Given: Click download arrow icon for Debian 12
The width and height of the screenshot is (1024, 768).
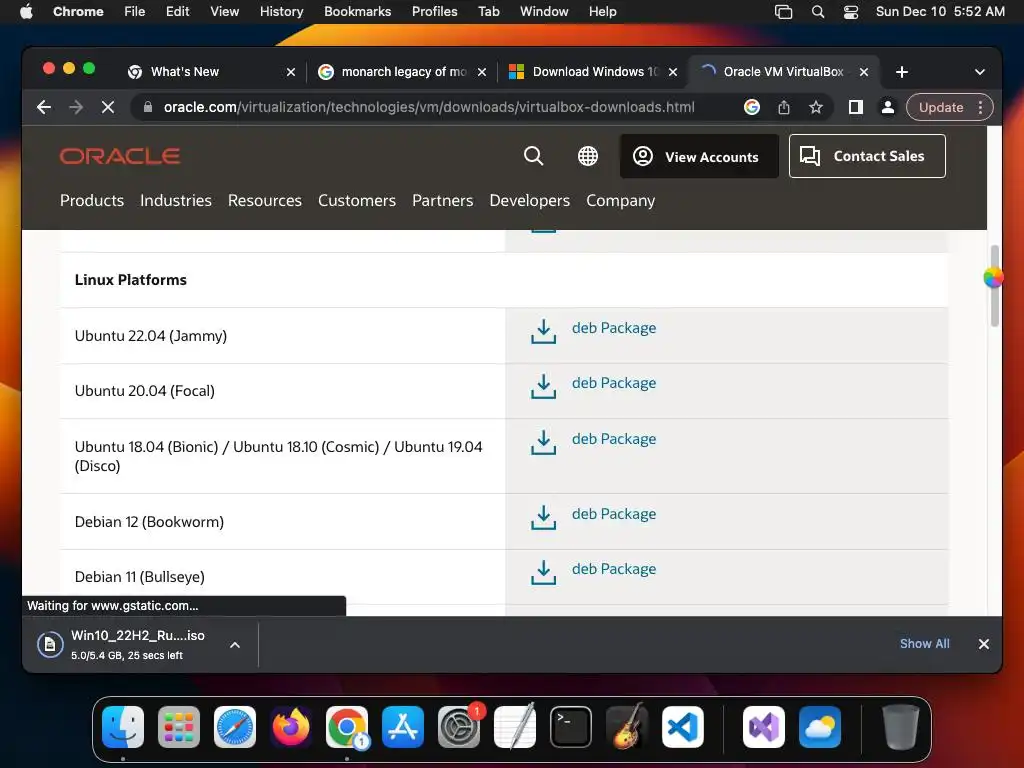Looking at the screenshot, I should [x=543, y=517].
